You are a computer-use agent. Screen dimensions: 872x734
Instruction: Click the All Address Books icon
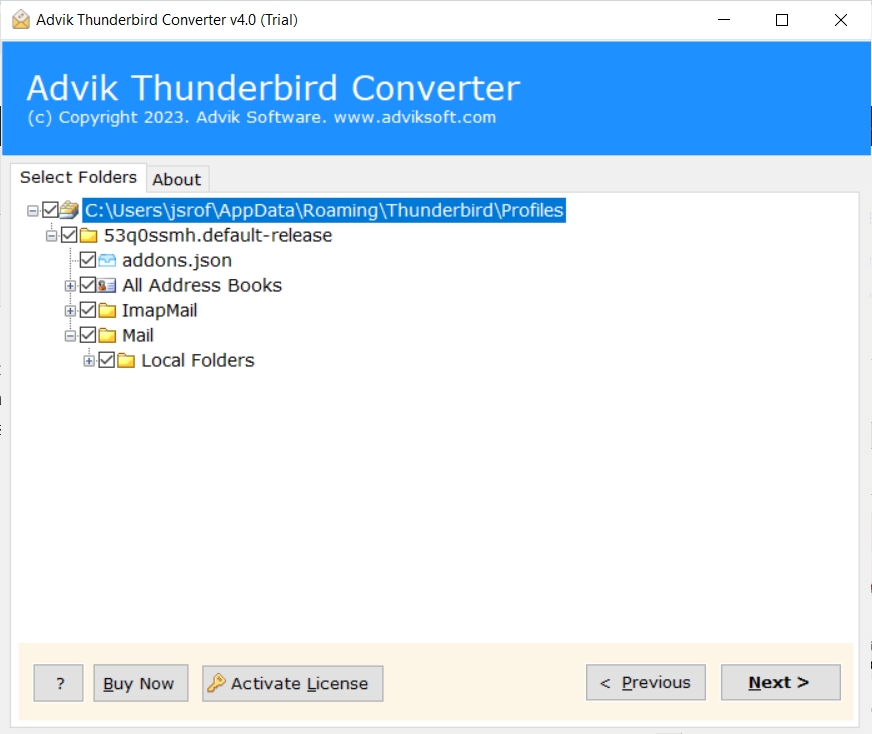(107, 285)
